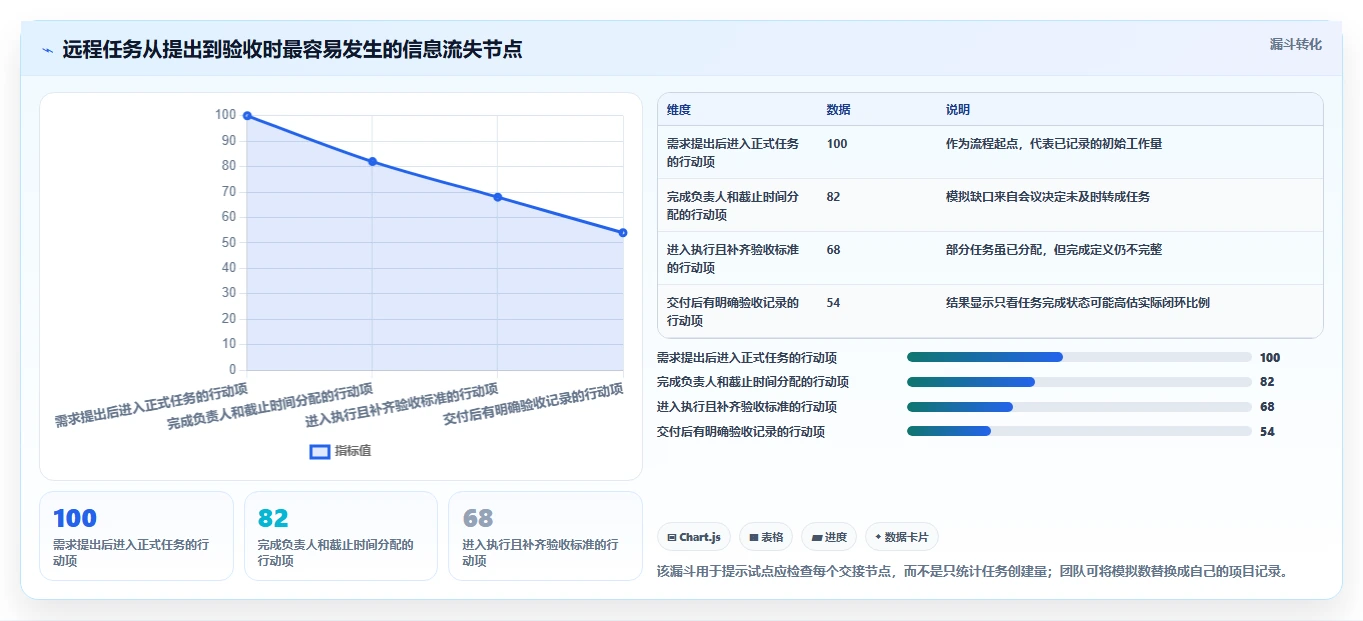Click table cell 部分任务虽已分配，但完成定义仍不完整
The height and width of the screenshot is (621, 1363).
tap(1054, 250)
